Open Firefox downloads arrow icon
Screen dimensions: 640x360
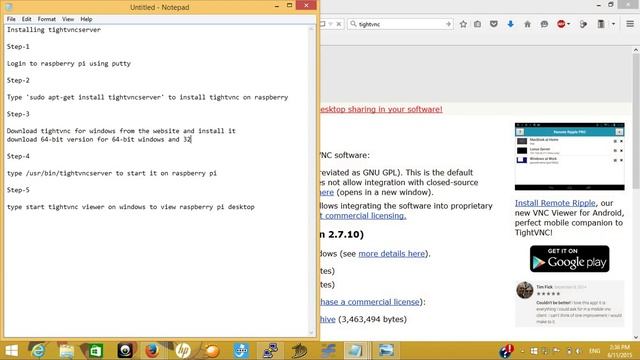[510, 24]
